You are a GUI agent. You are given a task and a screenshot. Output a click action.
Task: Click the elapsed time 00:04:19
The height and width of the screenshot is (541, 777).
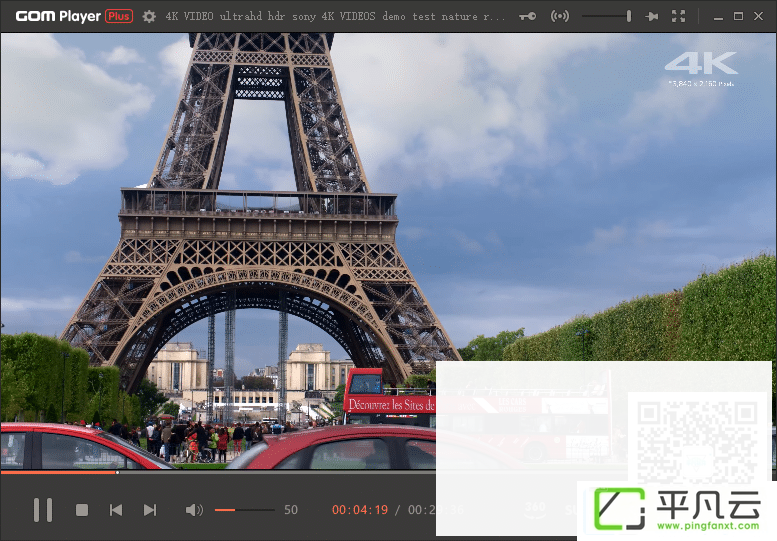[360, 510]
